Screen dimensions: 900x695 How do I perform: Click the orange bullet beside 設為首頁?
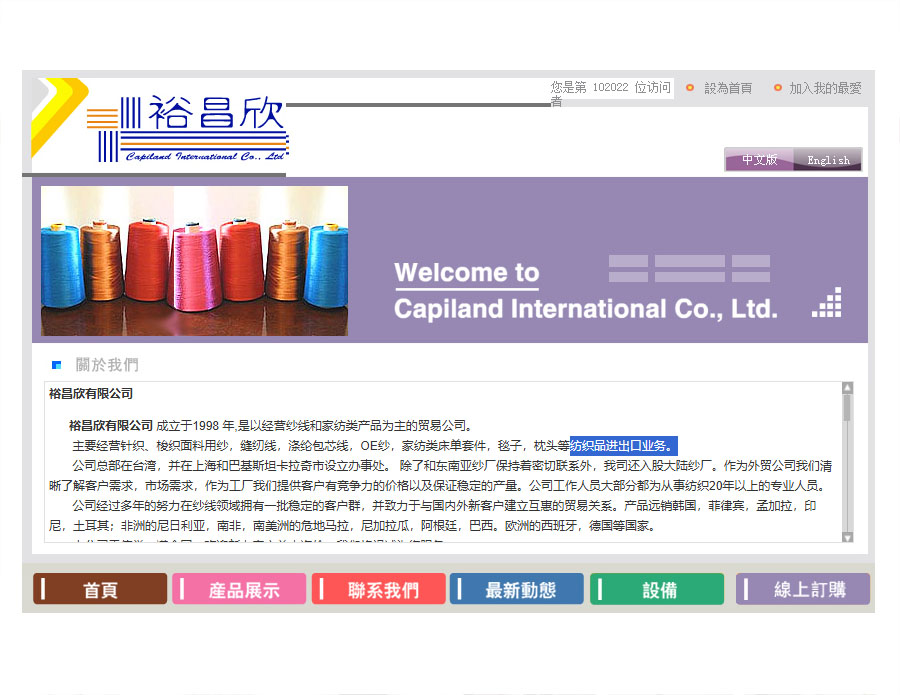click(x=690, y=88)
